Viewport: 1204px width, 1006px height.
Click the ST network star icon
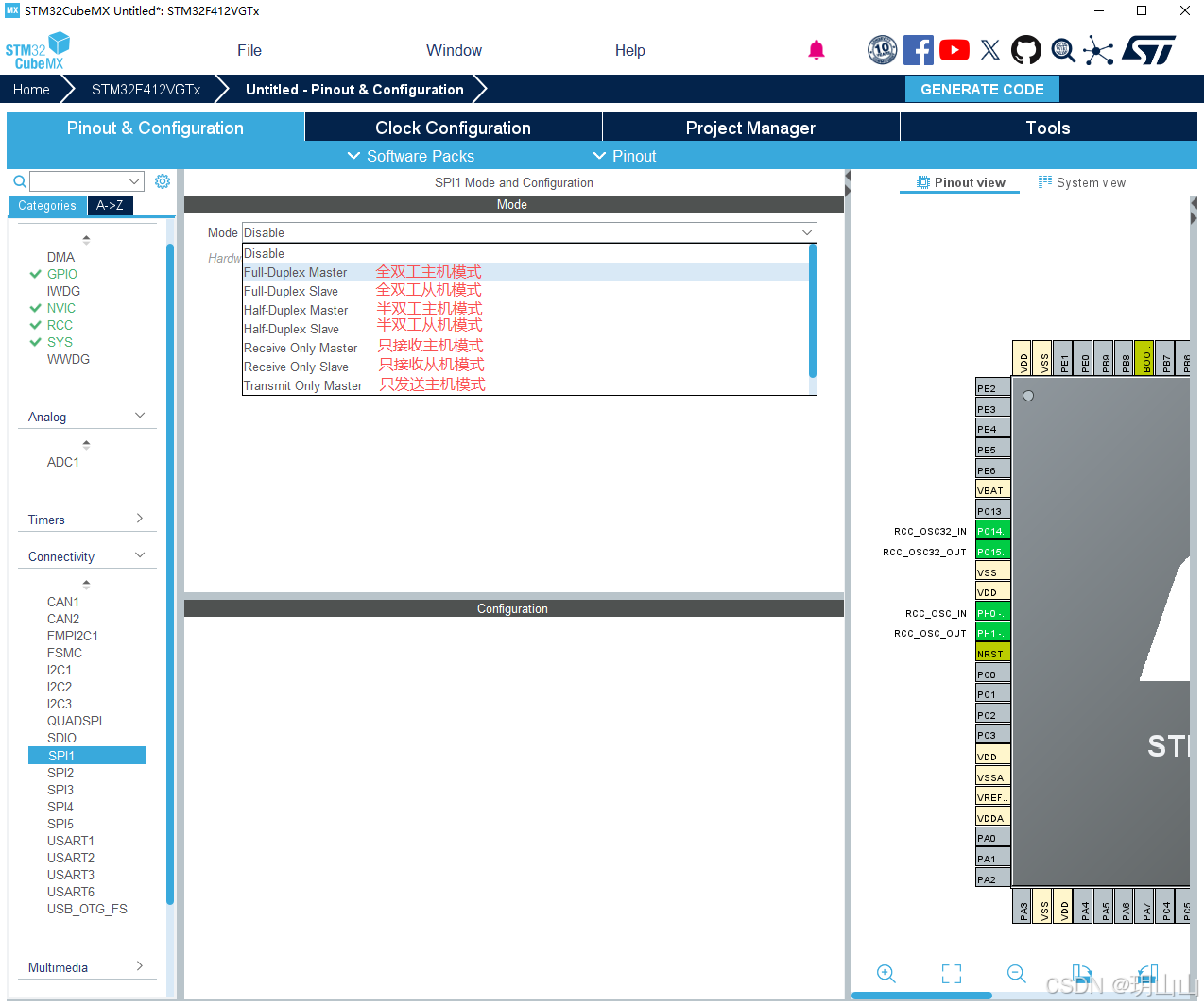pyautogui.click(x=1098, y=50)
